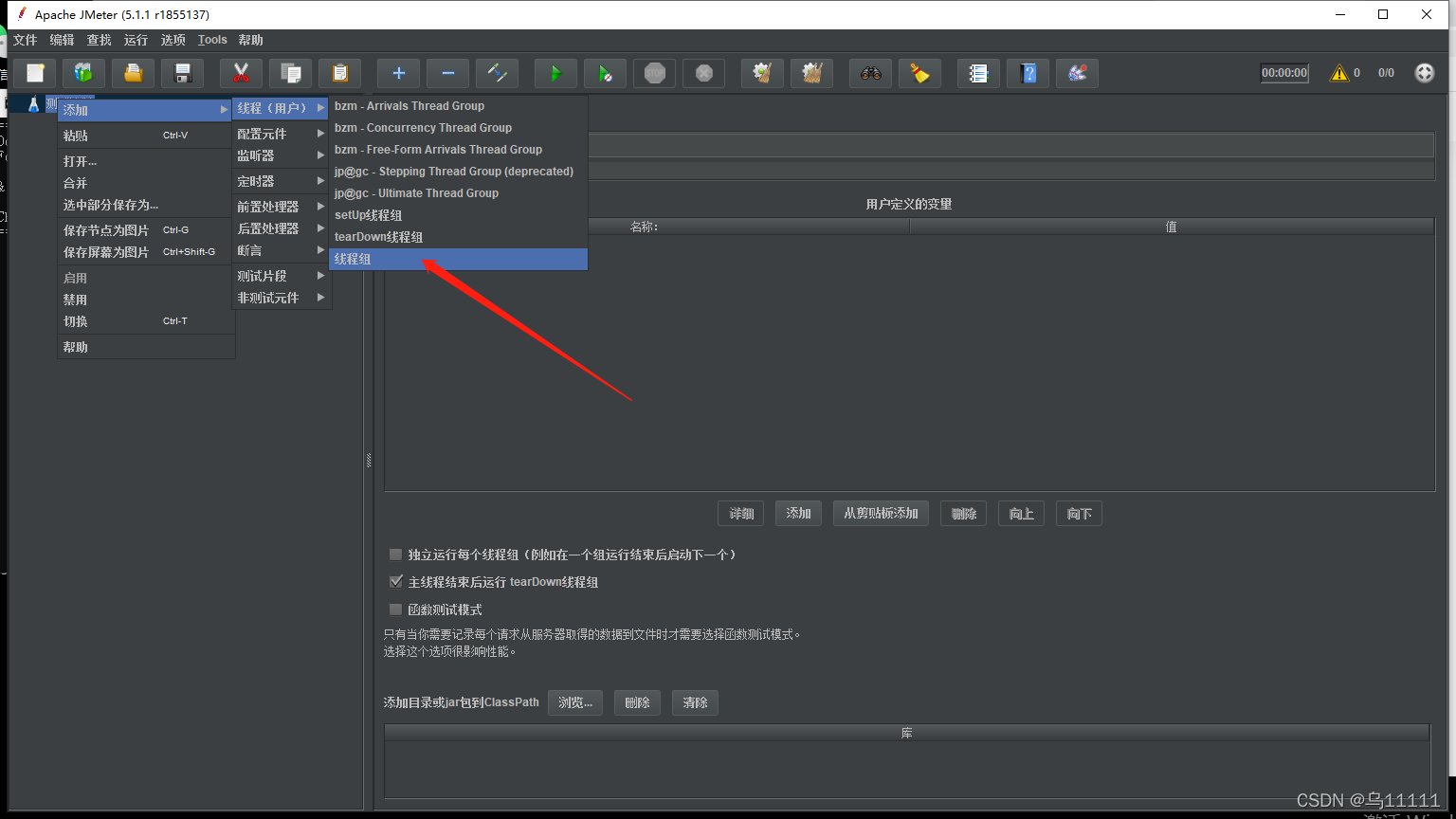Screen dimensions: 1456x819
Task: Click the New test plan icon
Action: 35,73
